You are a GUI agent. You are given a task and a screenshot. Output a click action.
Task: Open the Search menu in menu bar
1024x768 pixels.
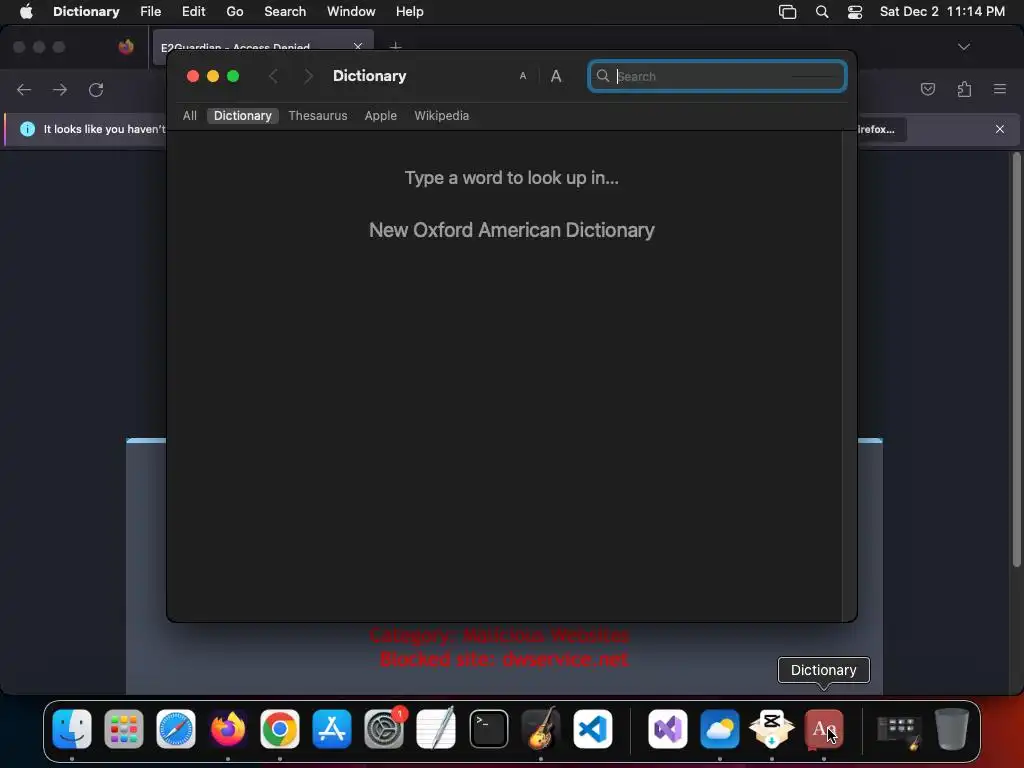(x=285, y=12)
